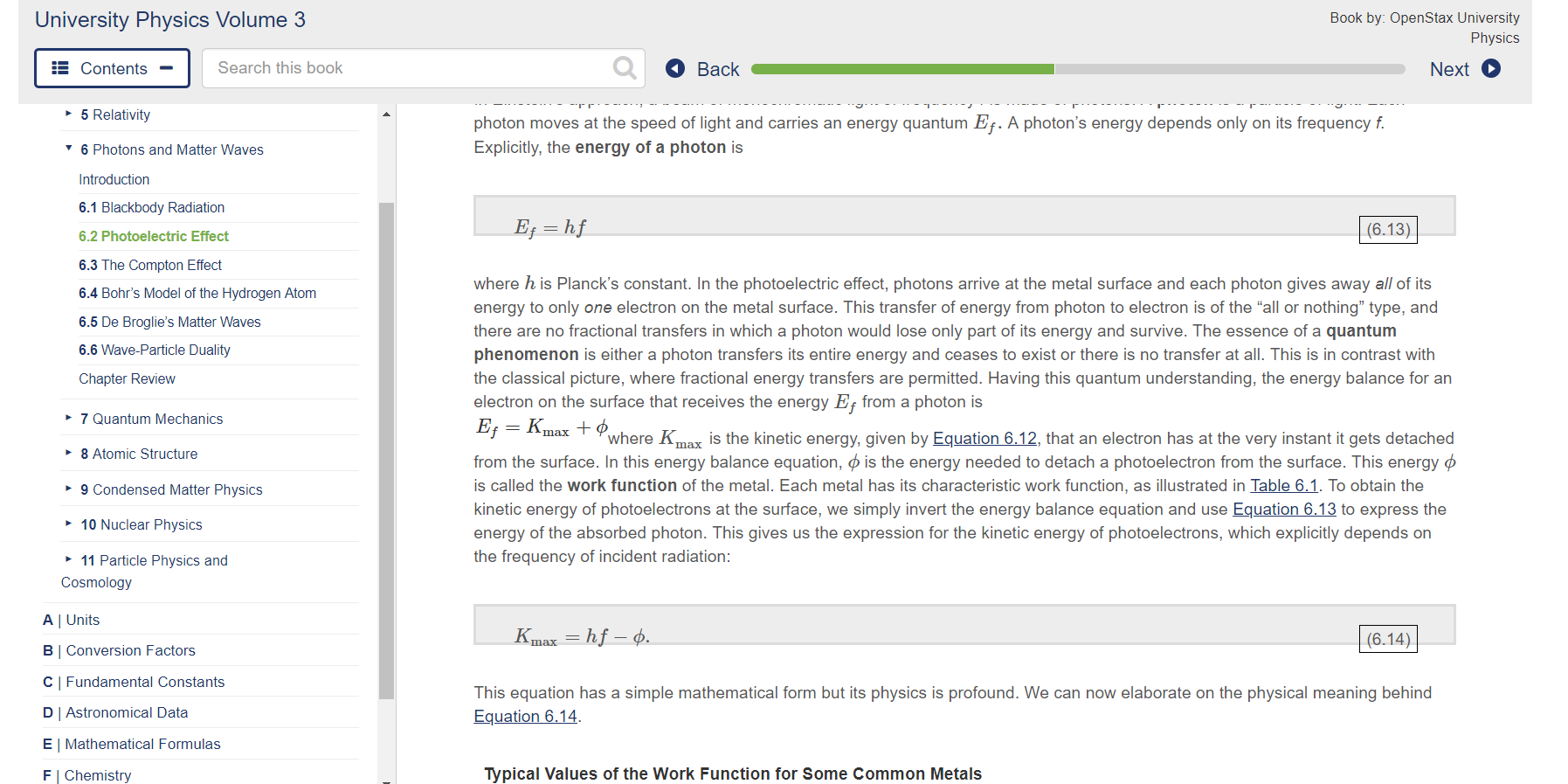The width and height of the screenshot is (1568, 784).
Task: Open section 6.3 The Compton Effect
Action: point(149,265)
